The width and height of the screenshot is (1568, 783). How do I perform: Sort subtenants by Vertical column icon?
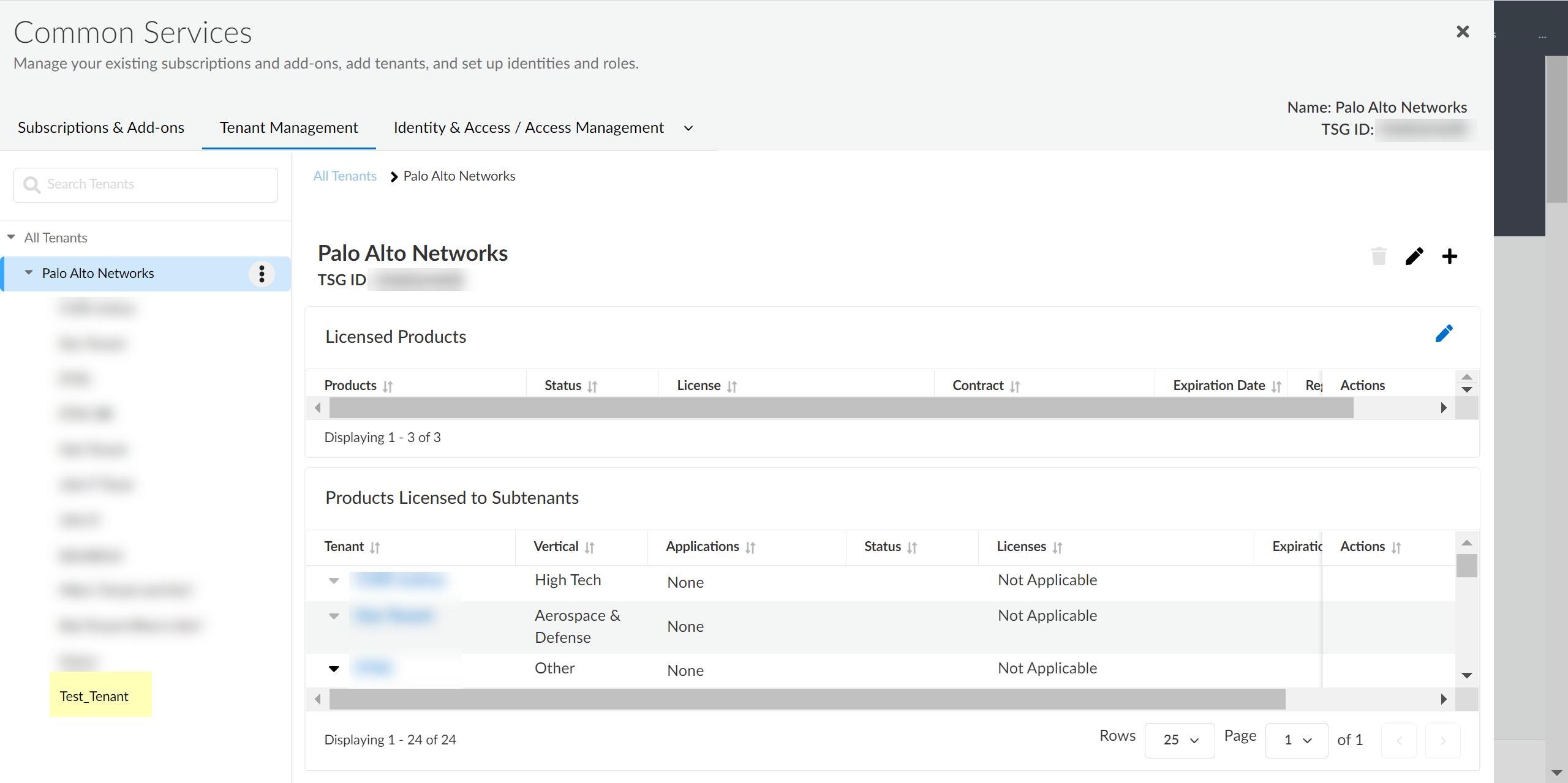(589, 547)
